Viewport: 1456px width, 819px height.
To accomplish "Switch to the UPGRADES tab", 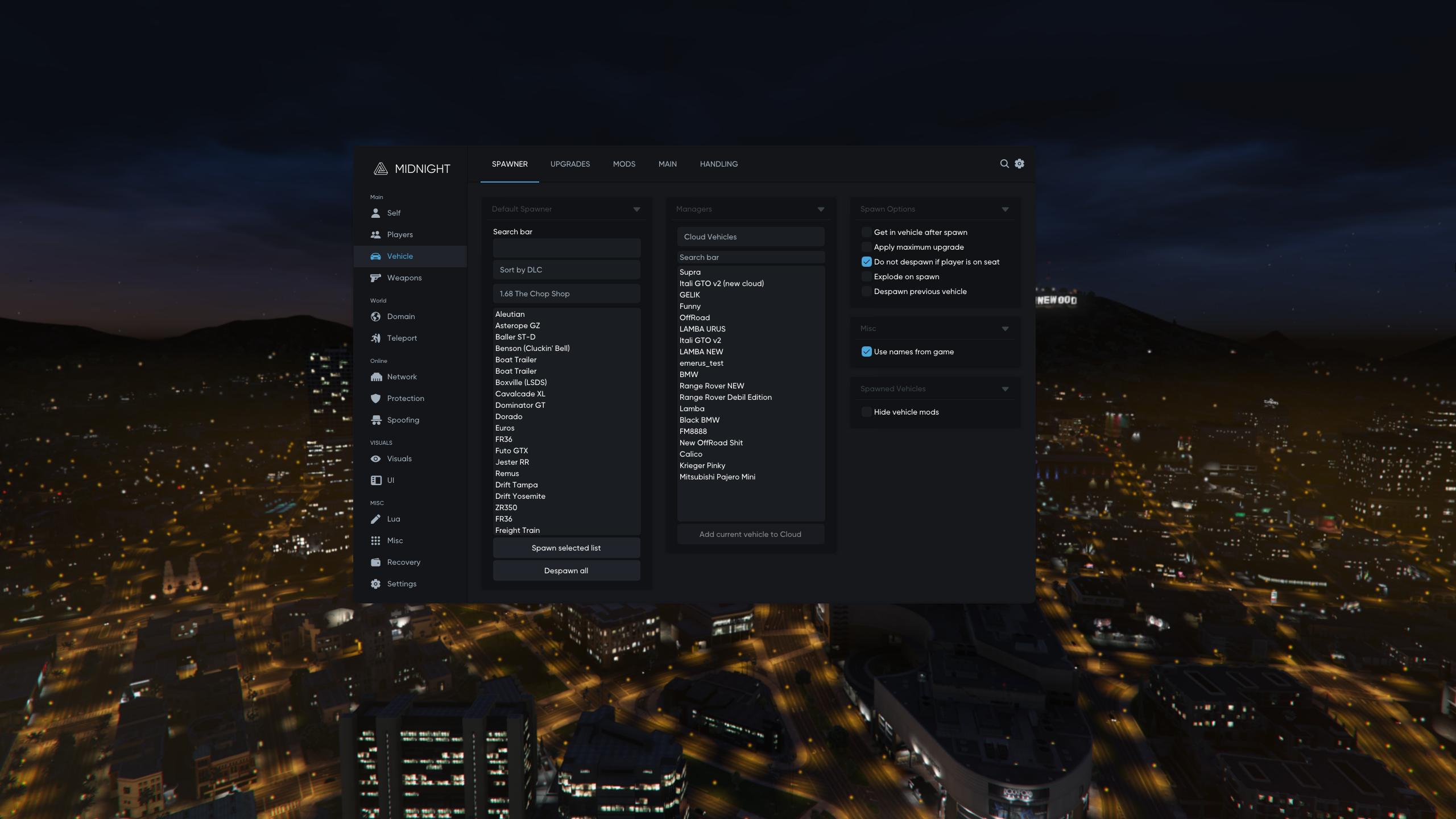I will click(569, 164).
